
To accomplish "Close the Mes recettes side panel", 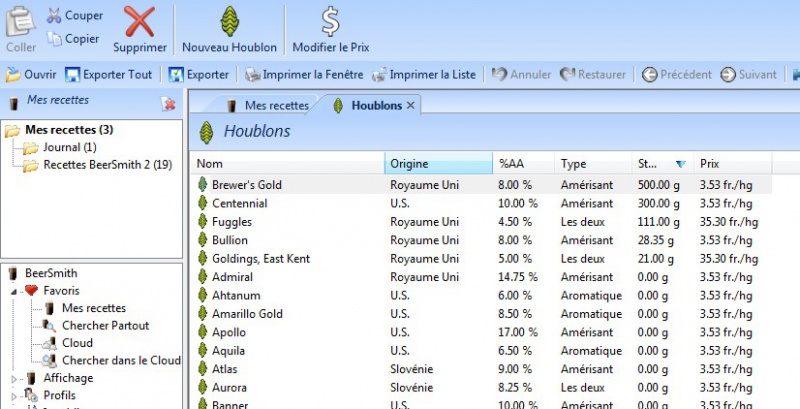I will click(x=168, y=103).
